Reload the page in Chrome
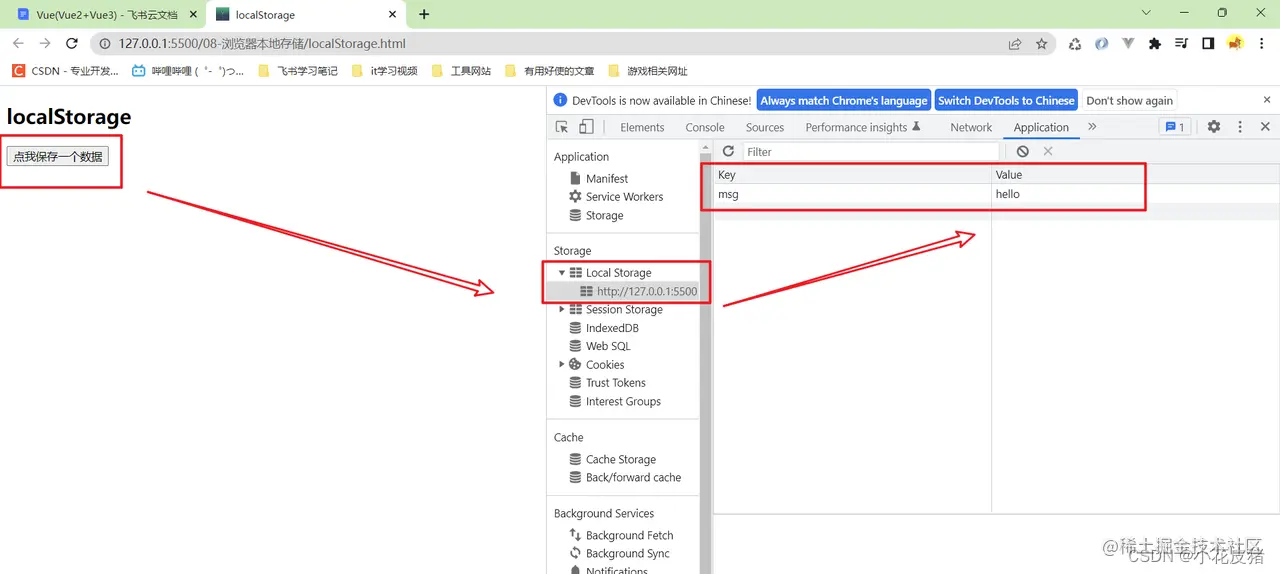 pos(71,43)
